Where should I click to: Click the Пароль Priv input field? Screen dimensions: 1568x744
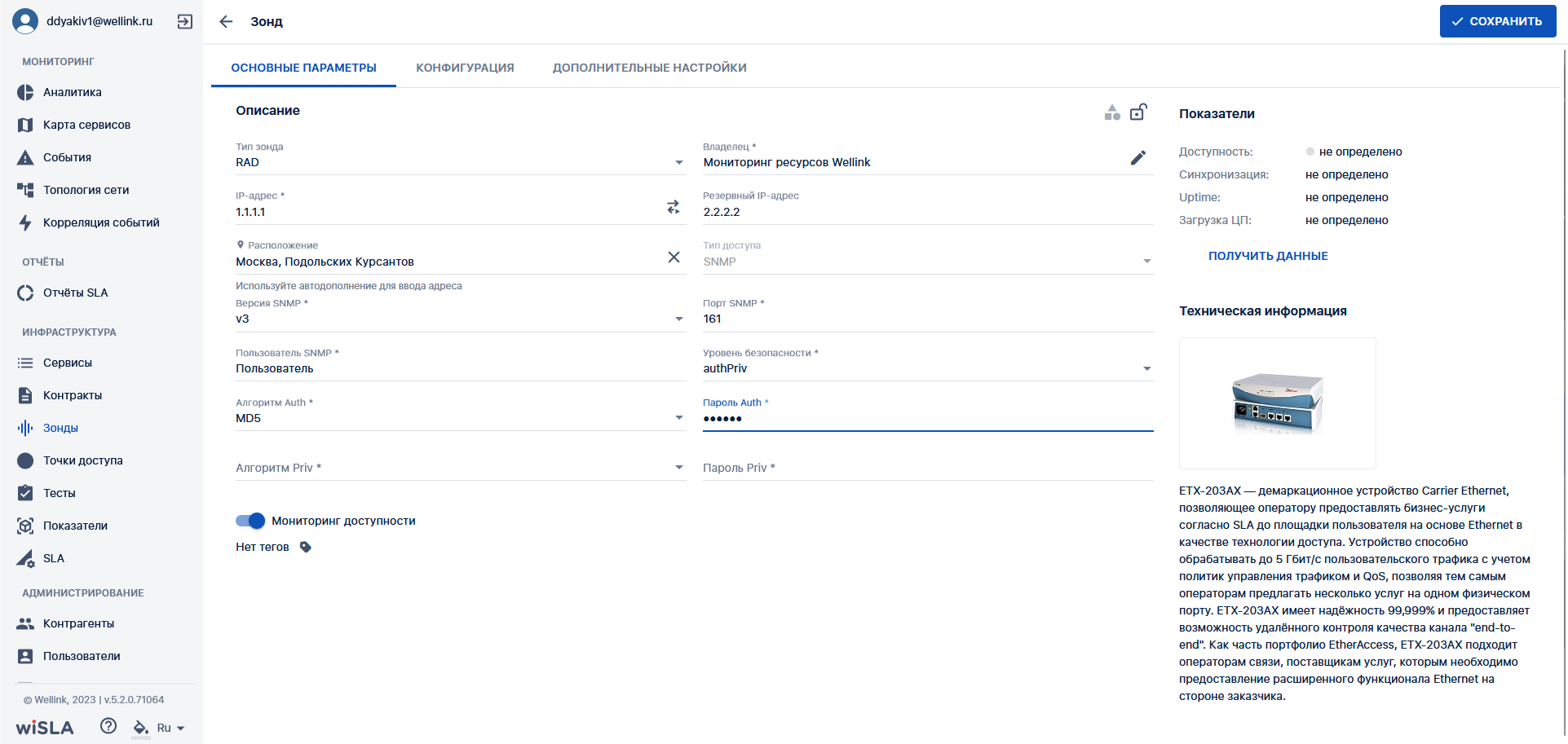928,468
